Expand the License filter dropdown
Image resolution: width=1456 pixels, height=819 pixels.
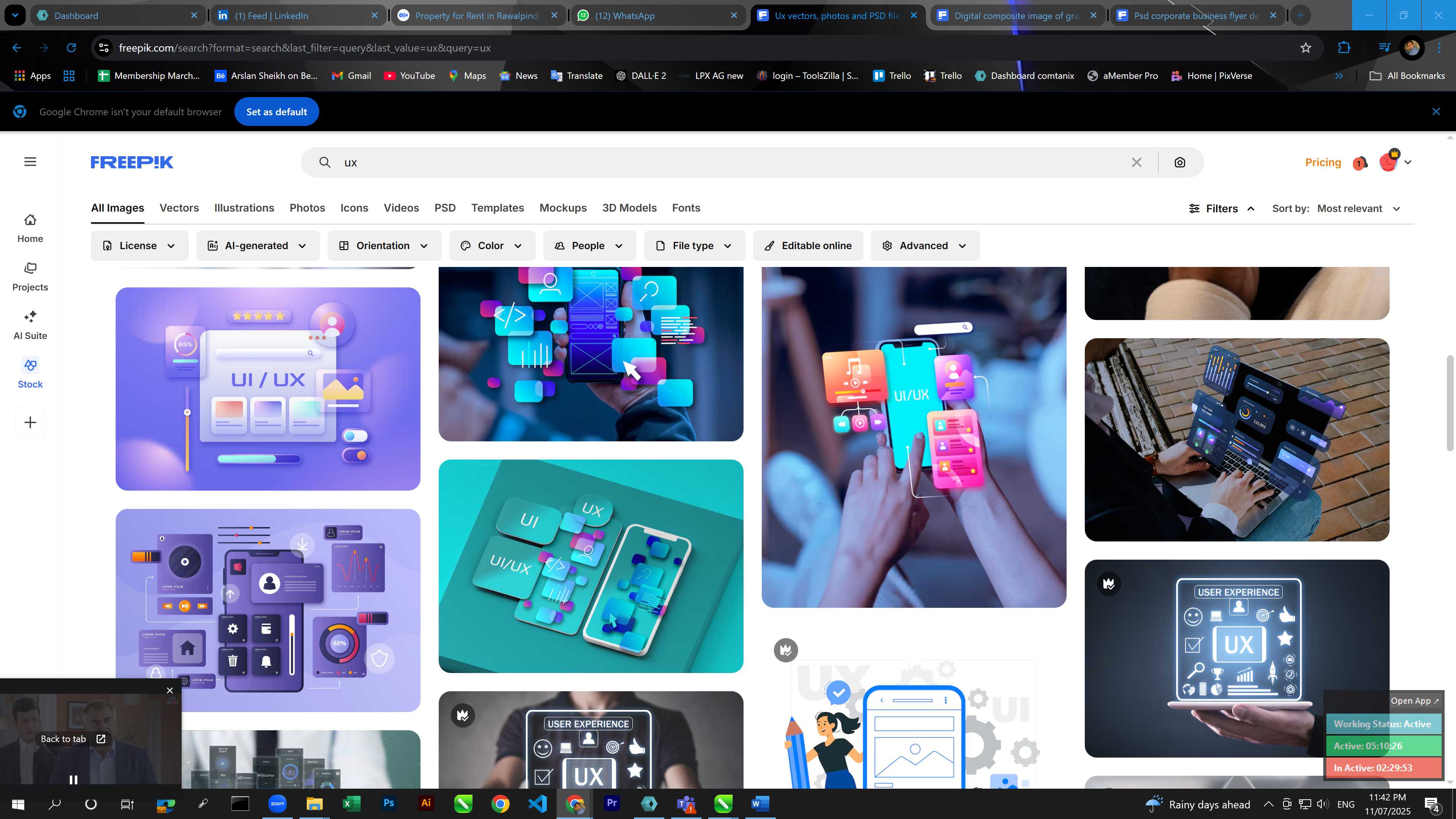click(x=139, y=246)
